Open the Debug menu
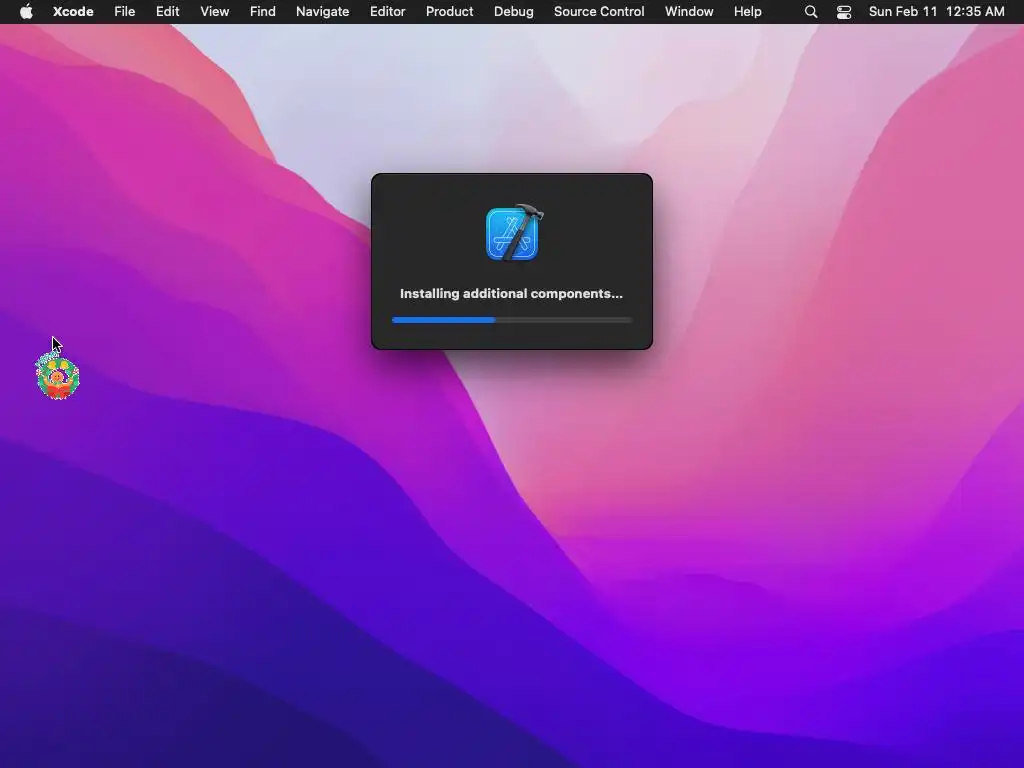Screen dimensions: 1024x768 pos(514,12)
